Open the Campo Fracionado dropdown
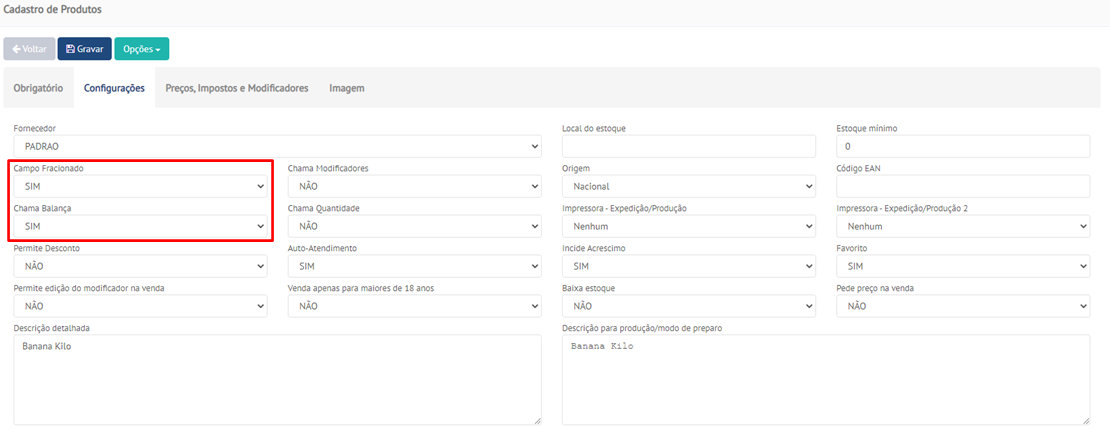The image size is (1110, 434). (140, 187)
